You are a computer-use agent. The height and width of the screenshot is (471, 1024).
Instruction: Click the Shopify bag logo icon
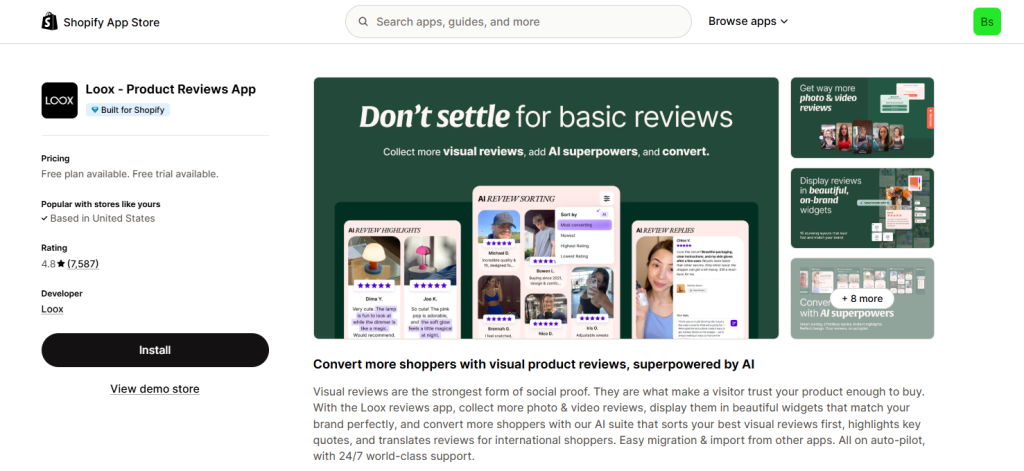[50, 21]
